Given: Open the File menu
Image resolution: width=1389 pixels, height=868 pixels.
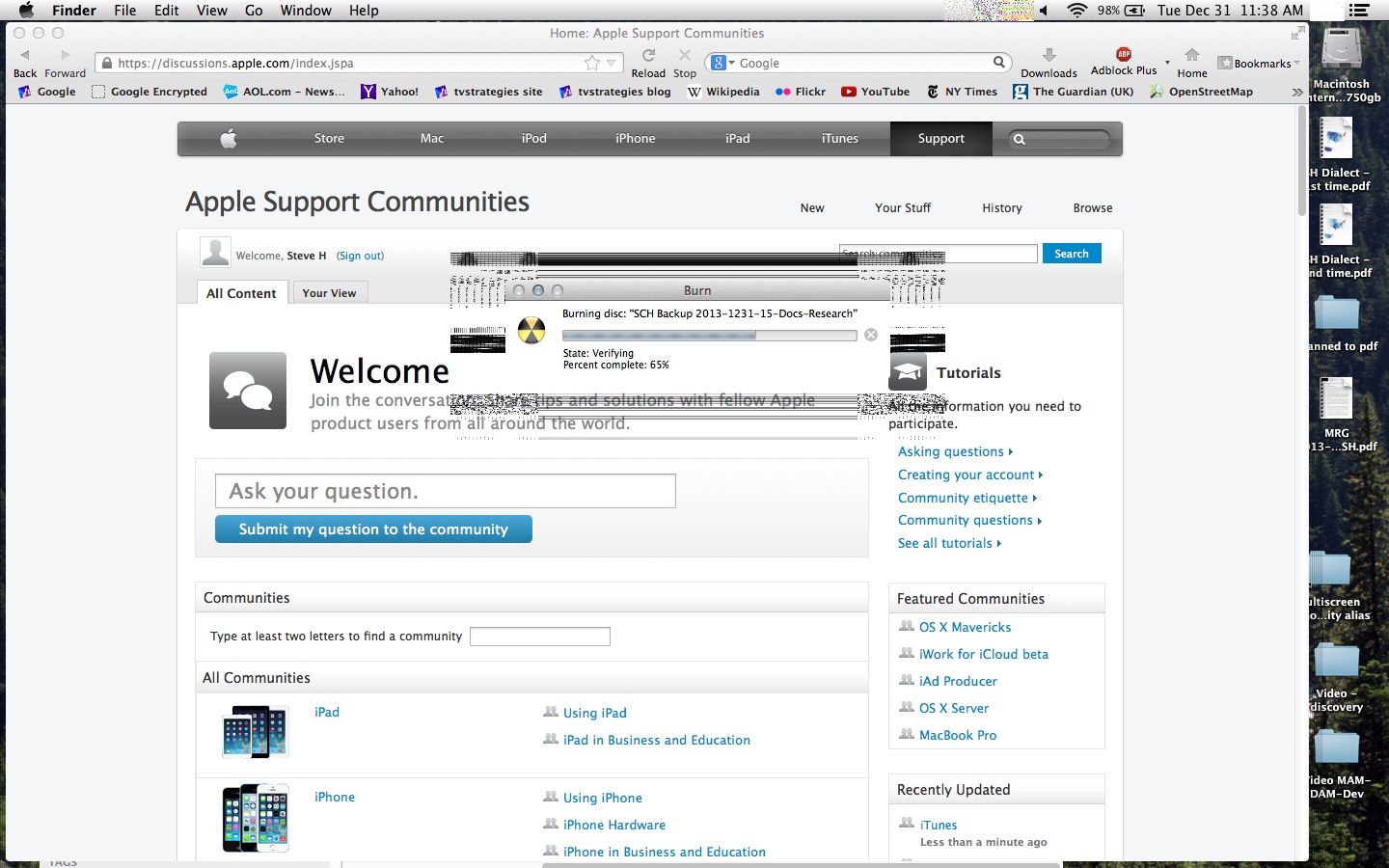Looking at the screenshot, I should coord(125,11).
